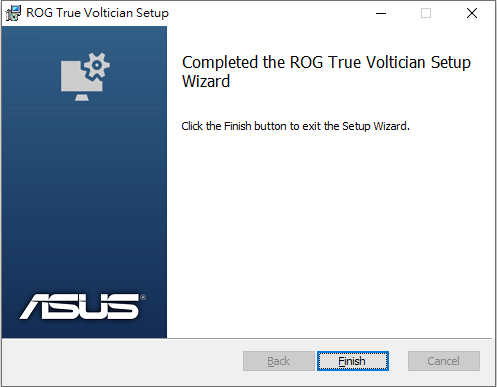This screenshot has height=387, width=497.
Task: Click the "ROG True Voltician Setup" title text
Action: pos(97,13)
